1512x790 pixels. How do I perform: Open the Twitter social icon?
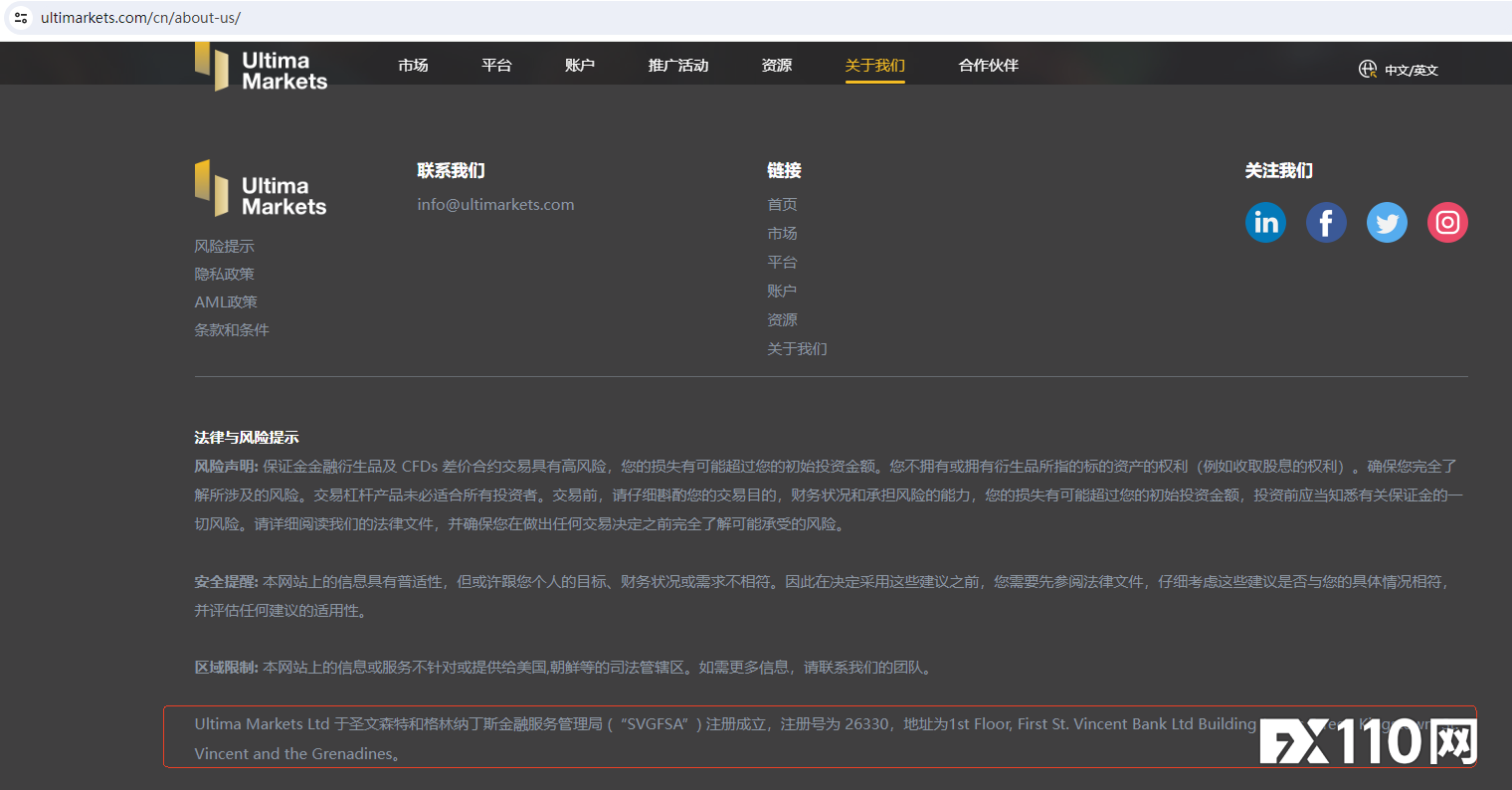1387,222
